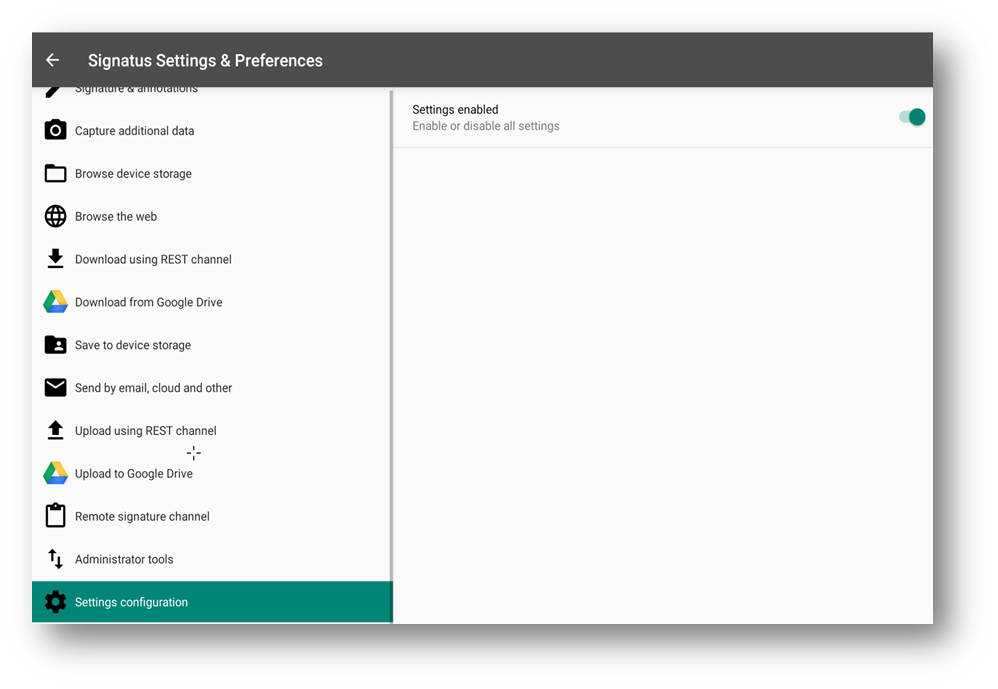The image size is (998, 689).
Task: Click Signatus Settings & Preferences title
Action: [205, 60]
